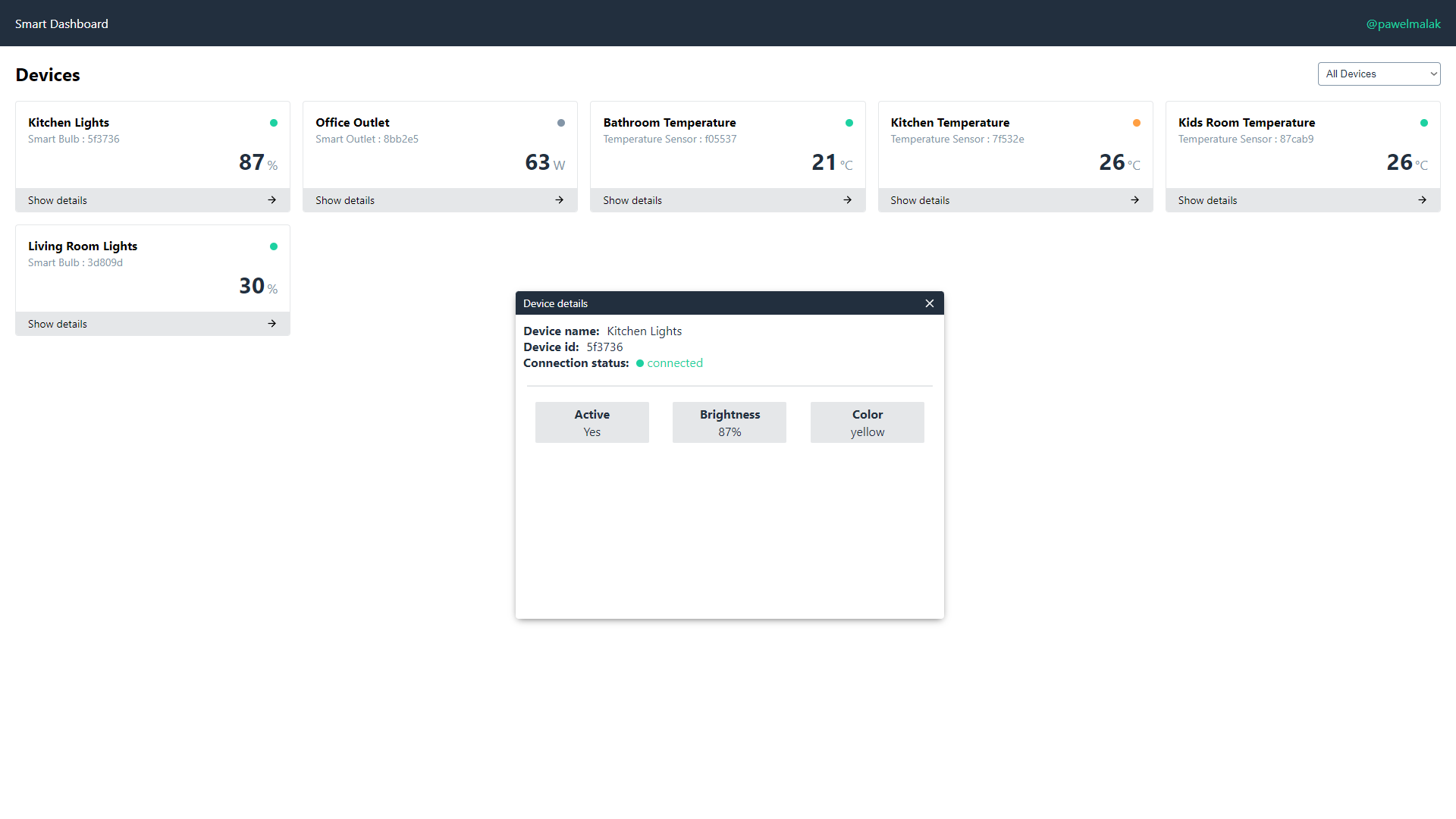Open the @pawelmalak profile link

click(x=1403, y=24)
